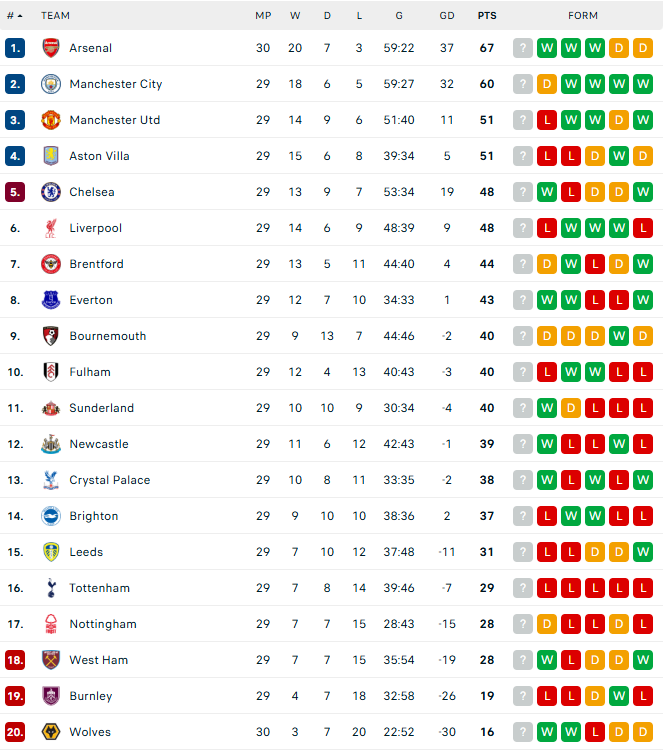Viewport: 663px width, 751px height.
Task: Click the Tottenham crest icon
Action: coord(51,588)
